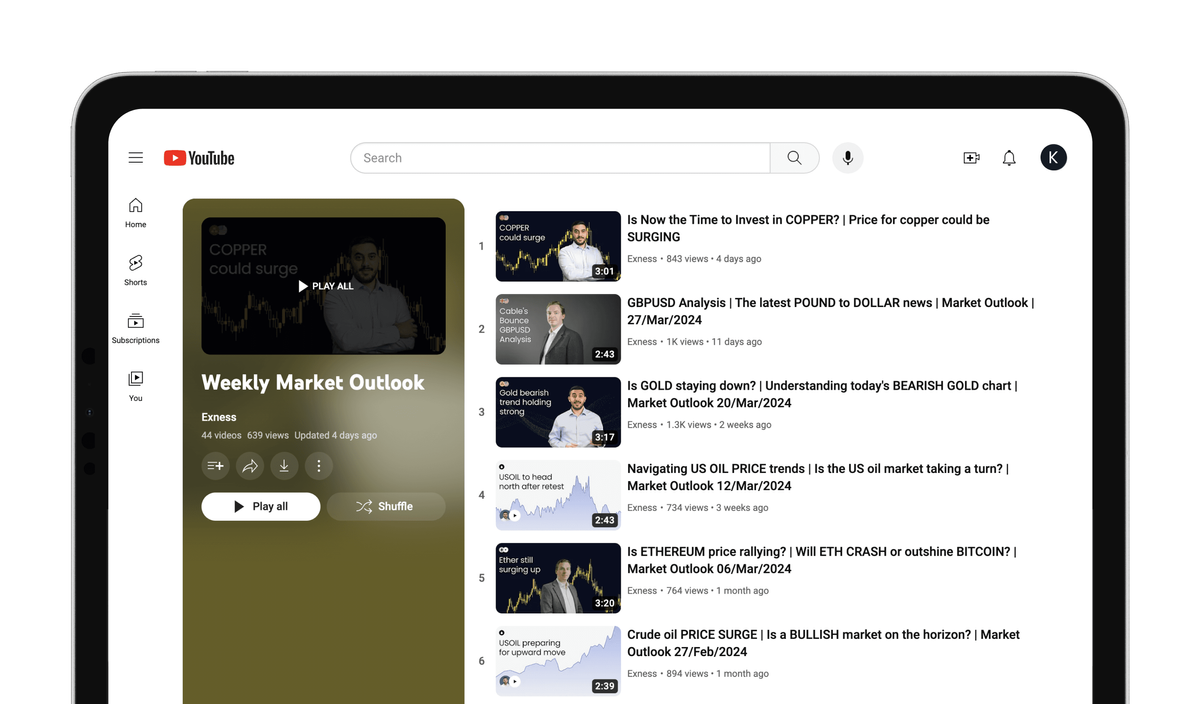Open Crude oil PRICE SURGE title
Image resolution: width=1200 pixels, height=704 pixels.
823,643
